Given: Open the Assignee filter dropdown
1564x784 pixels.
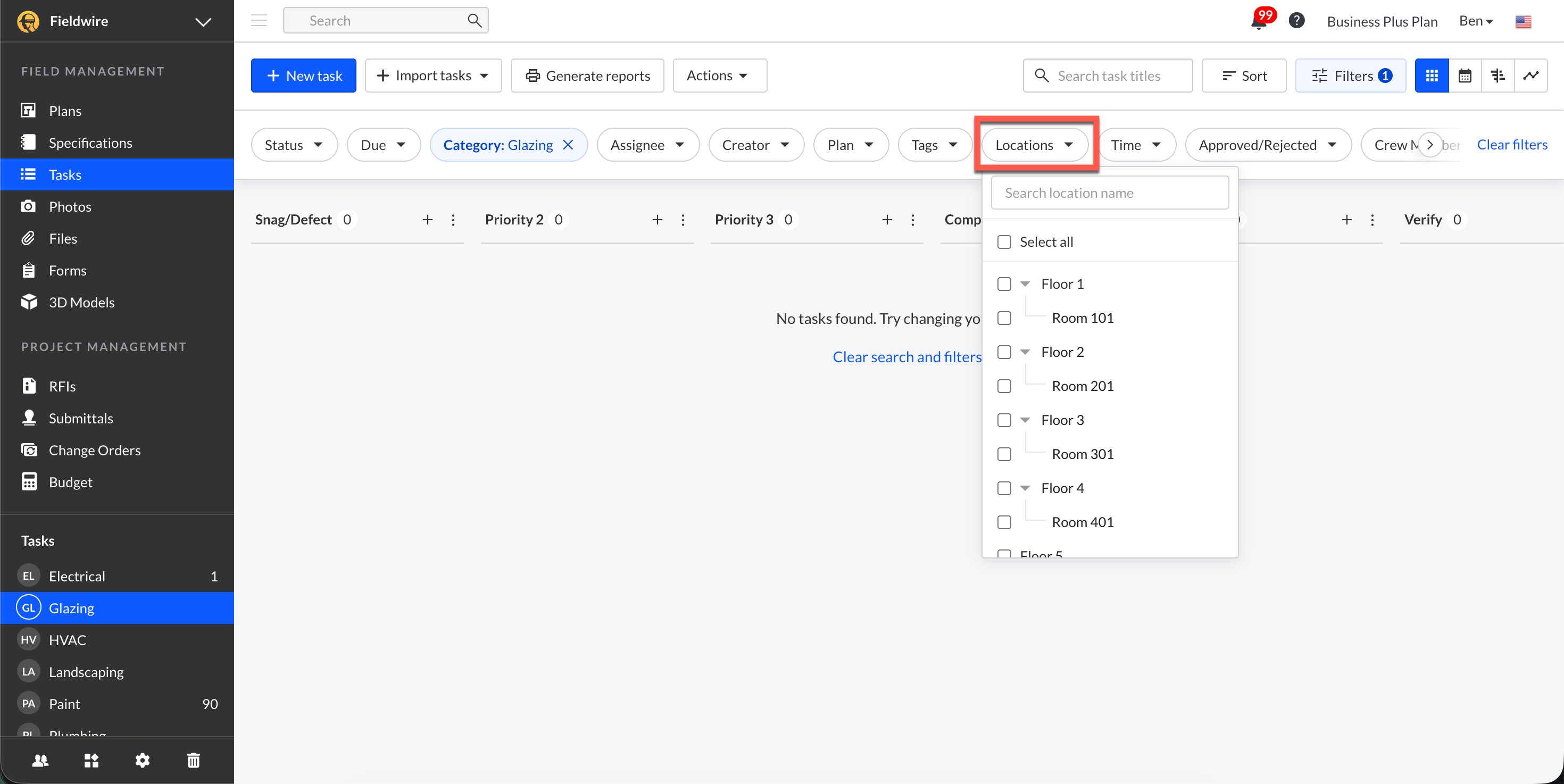Looking at the screenshot, I should coord(648,145).
